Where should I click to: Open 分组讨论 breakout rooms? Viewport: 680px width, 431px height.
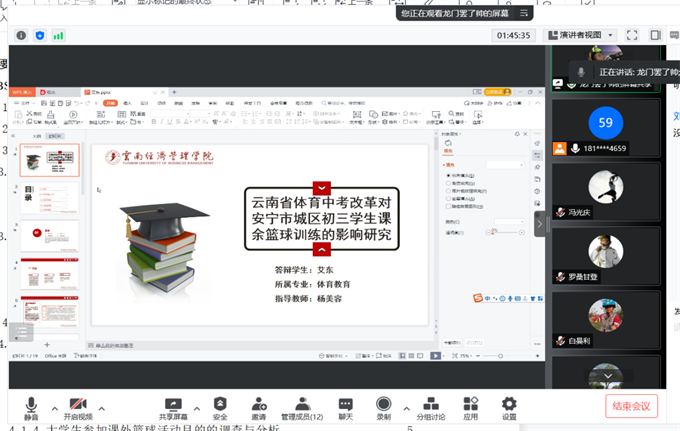(x=433, y=406)
